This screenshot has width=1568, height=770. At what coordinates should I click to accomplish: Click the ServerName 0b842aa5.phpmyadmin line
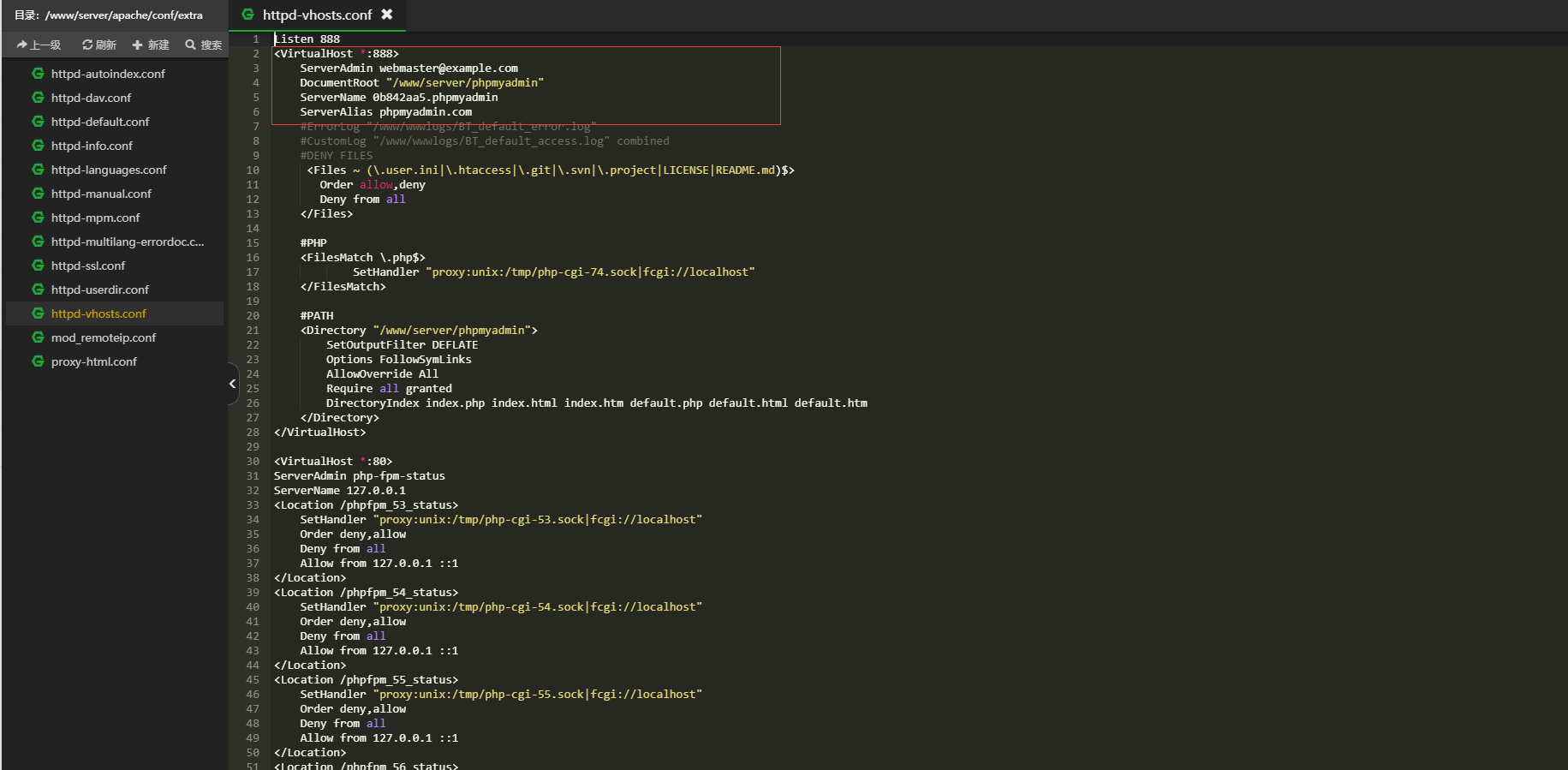[x=399, y=98]
